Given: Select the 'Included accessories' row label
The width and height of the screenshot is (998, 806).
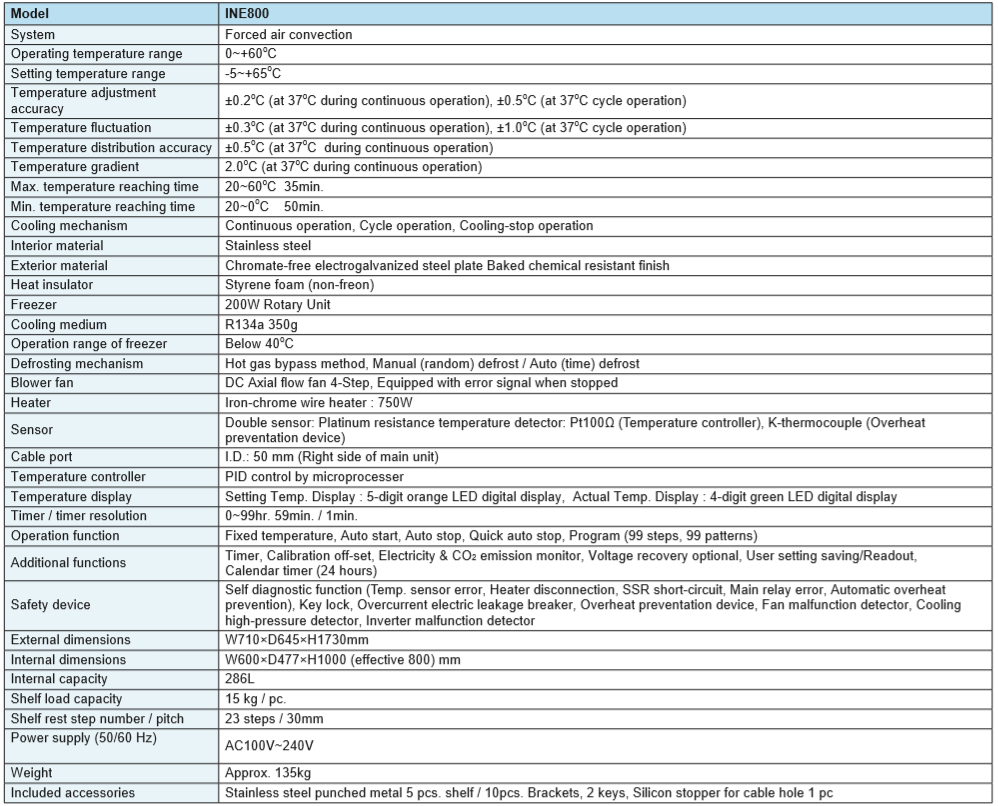Looking at the screenshot, I should [73, 793].
